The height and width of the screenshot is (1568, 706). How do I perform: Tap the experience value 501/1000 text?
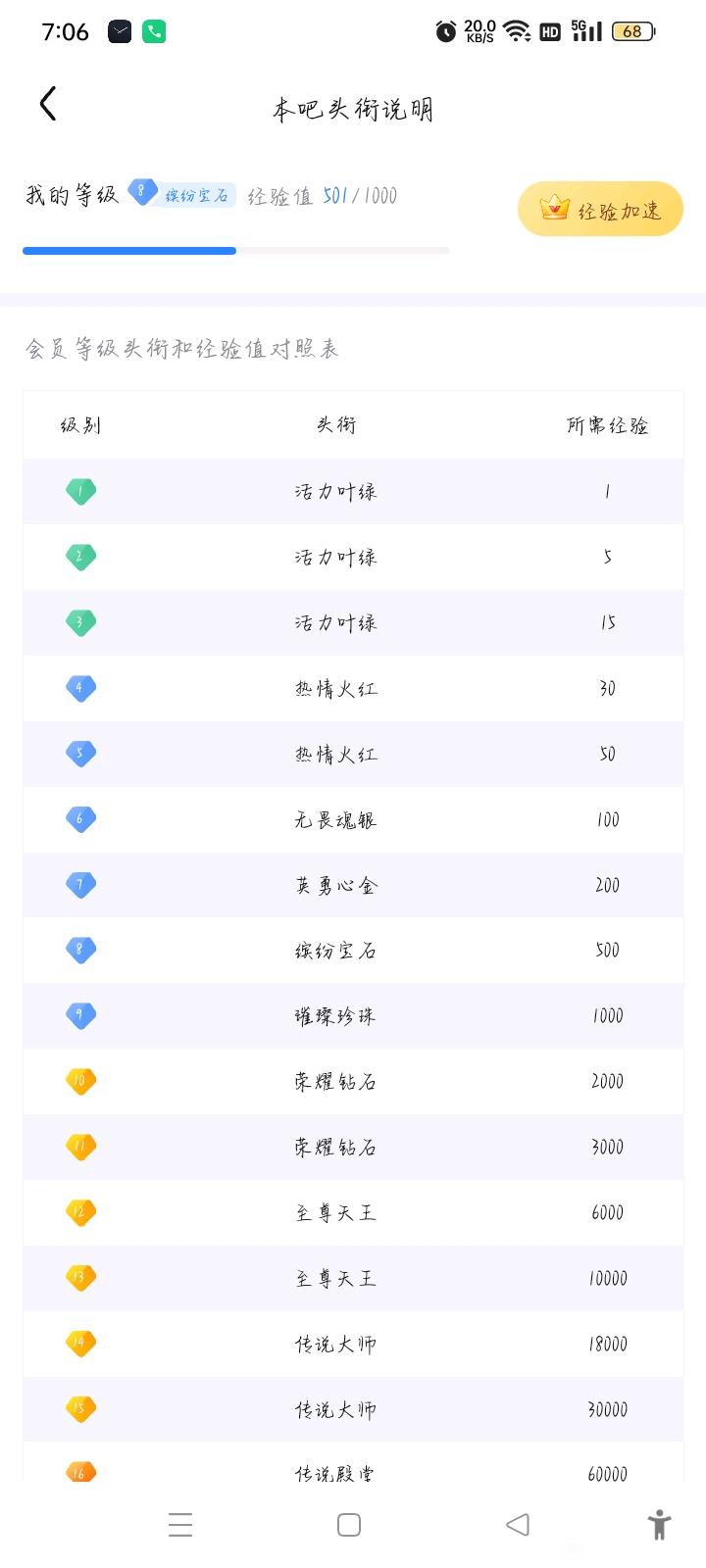click(360, 196)
